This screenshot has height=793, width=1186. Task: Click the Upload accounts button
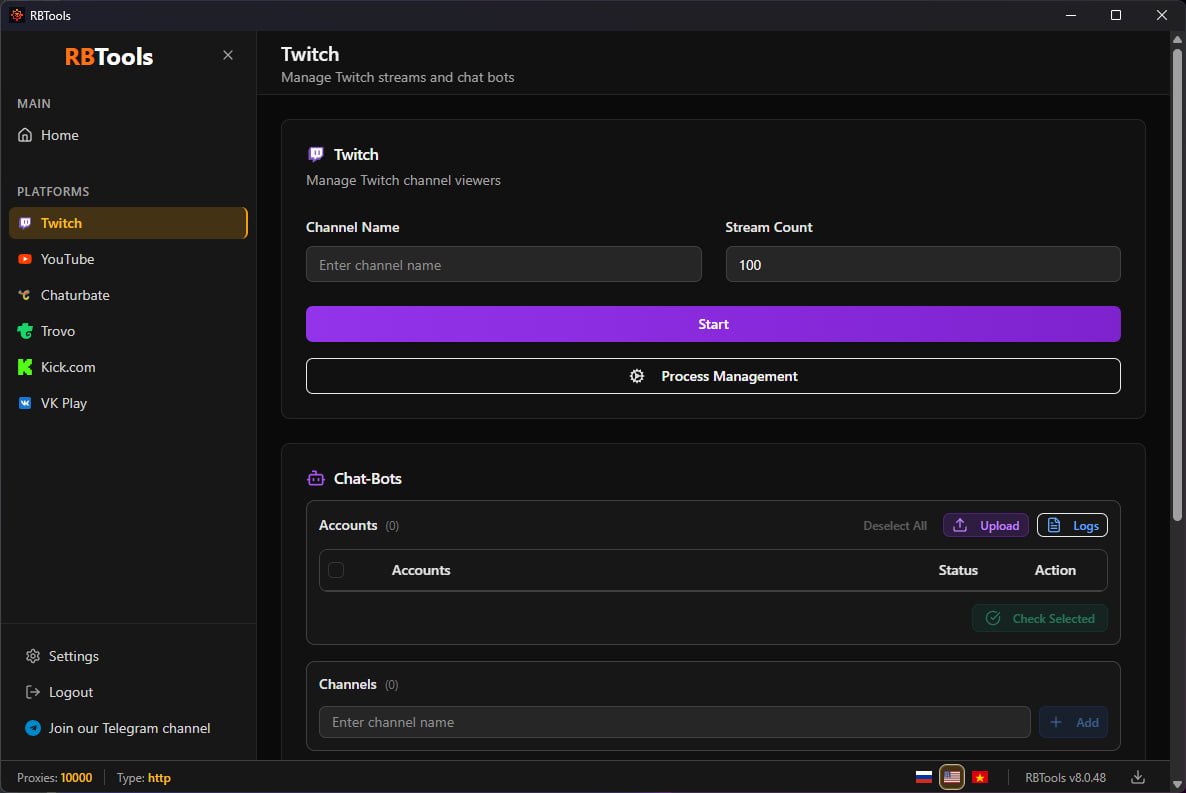(985, 525)
